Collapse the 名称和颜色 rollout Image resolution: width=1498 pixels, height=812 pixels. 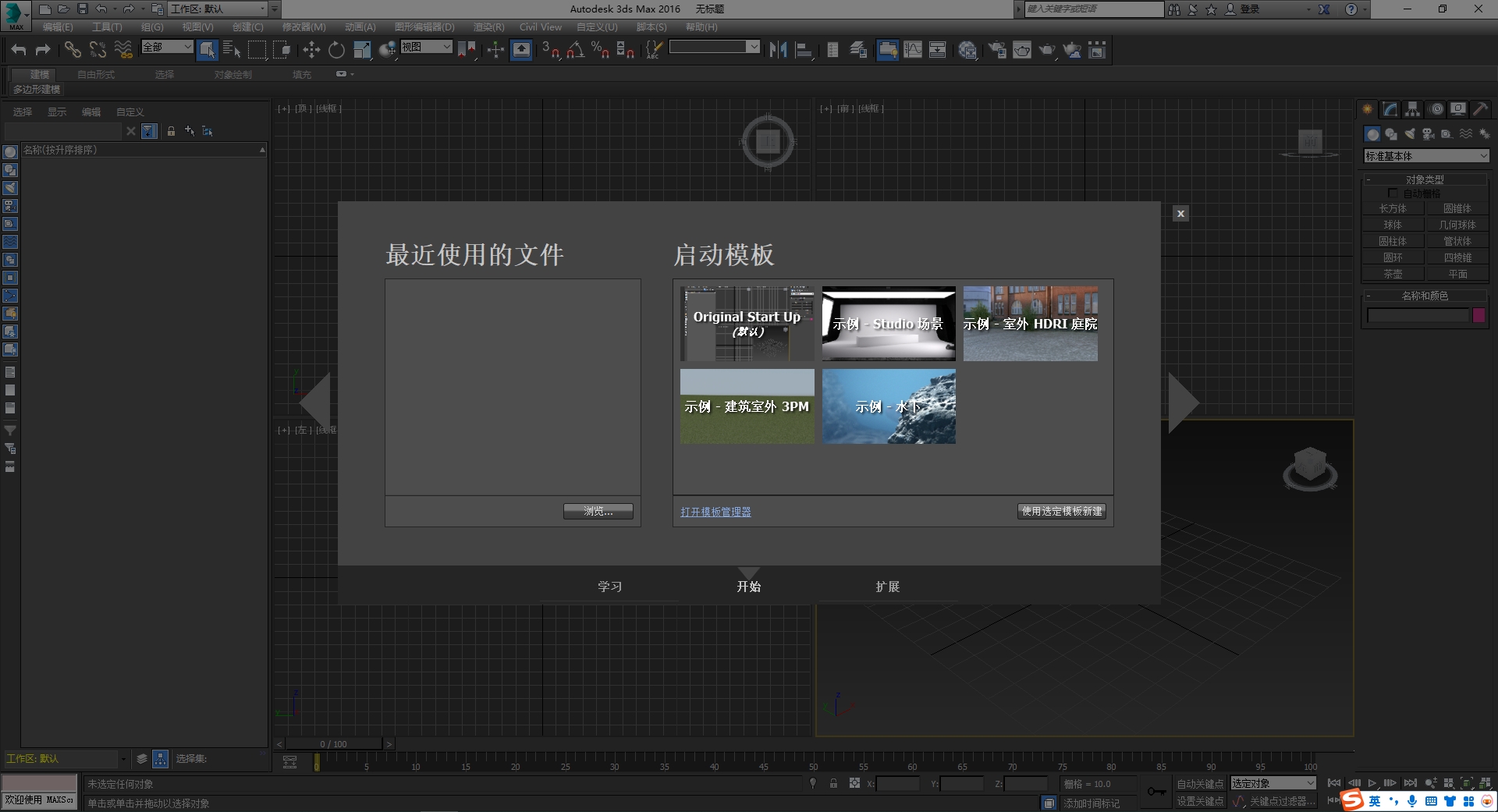click(x=1425, y=296)
